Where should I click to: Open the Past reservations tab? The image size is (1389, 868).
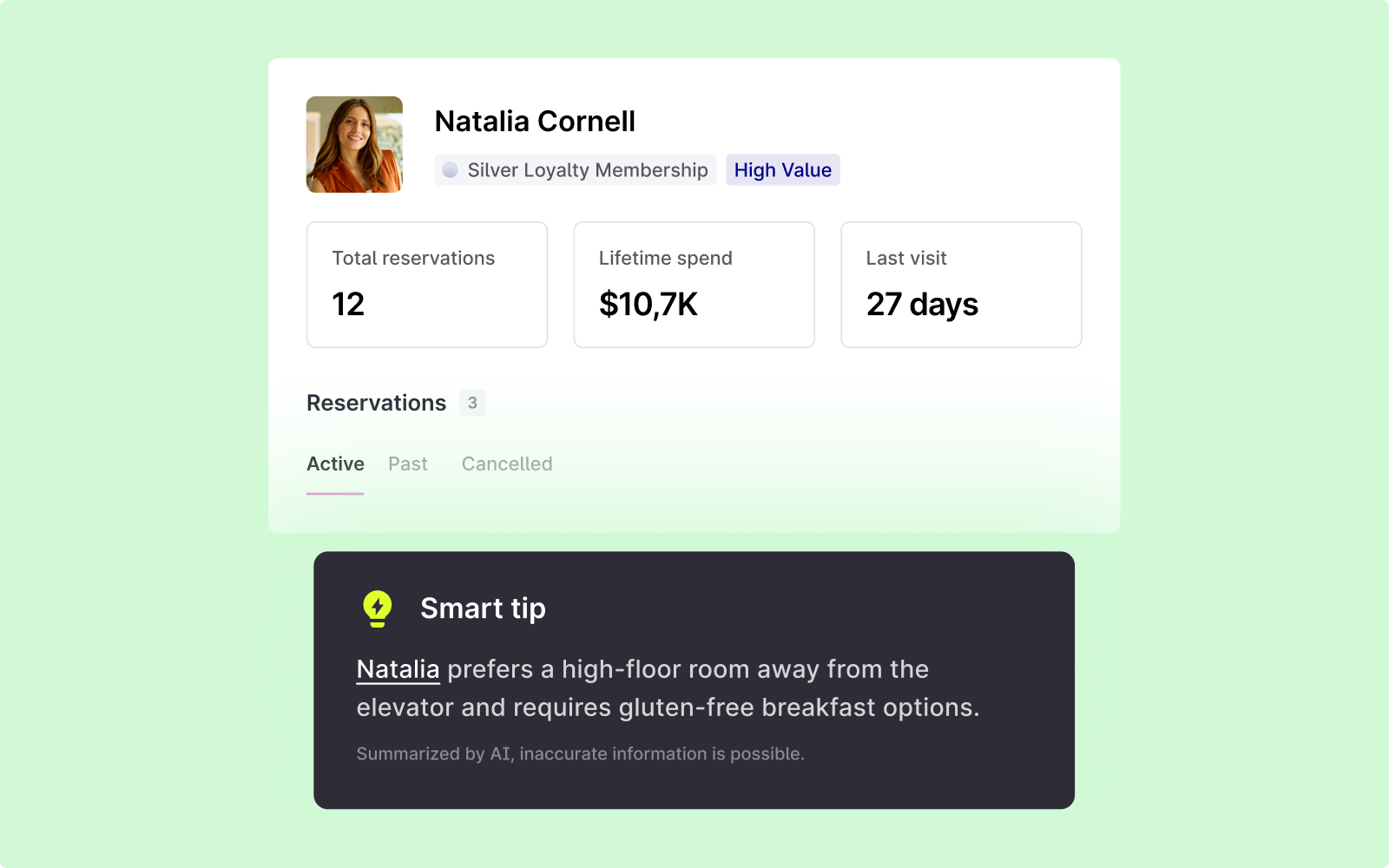point(408,464)
